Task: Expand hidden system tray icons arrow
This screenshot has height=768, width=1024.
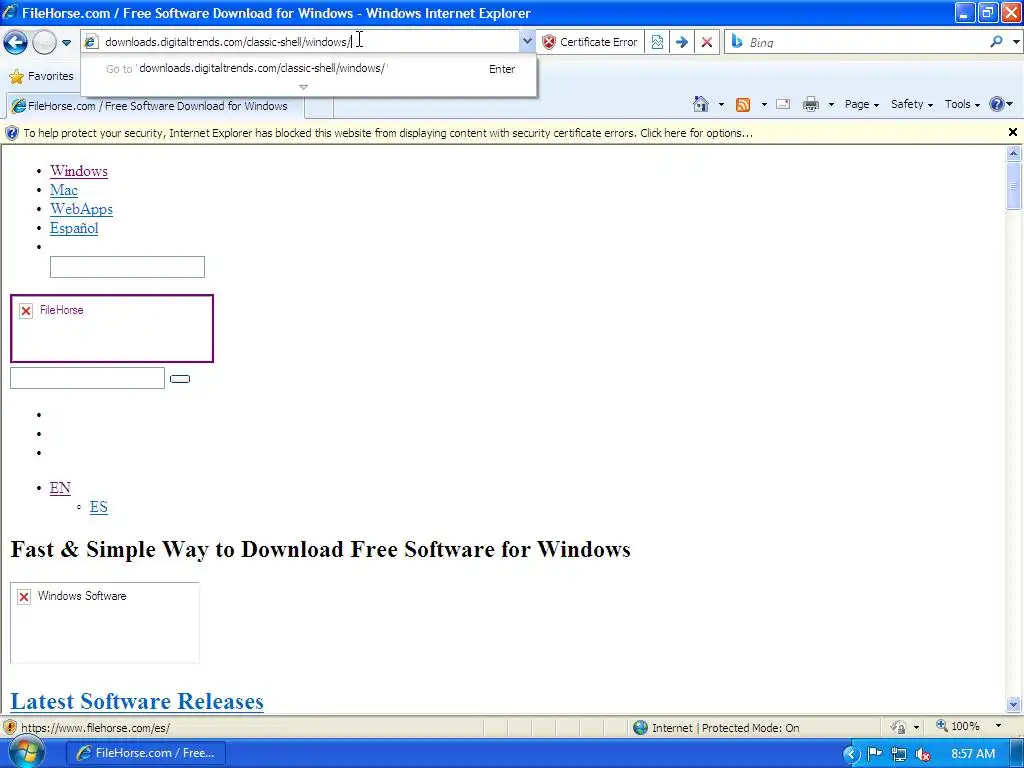Action: [850, 754]
